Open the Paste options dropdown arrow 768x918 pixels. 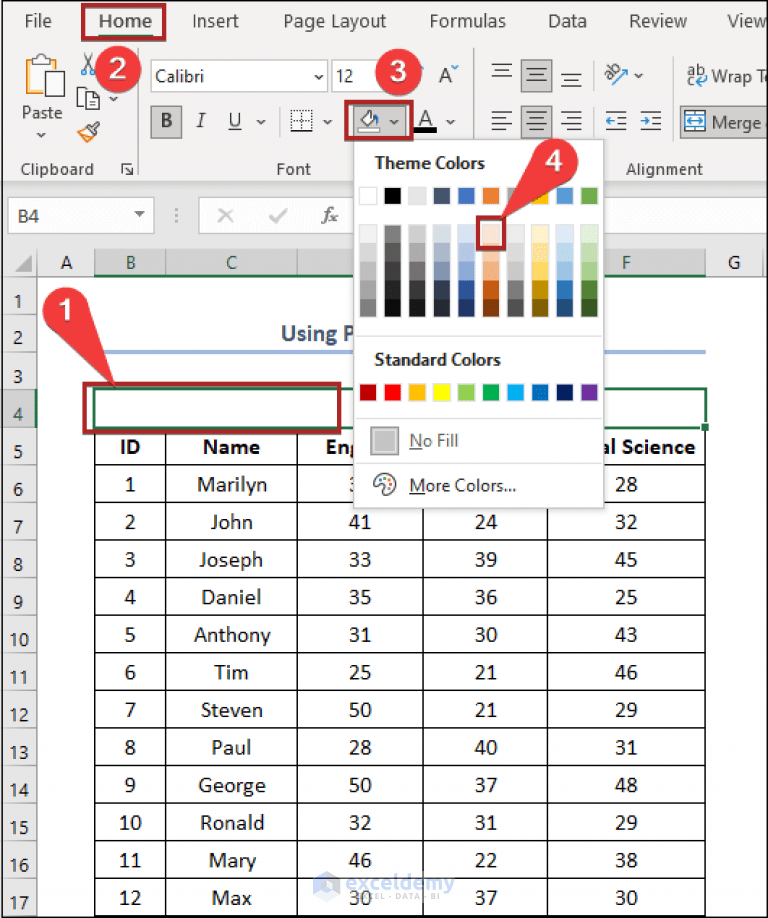41,135
